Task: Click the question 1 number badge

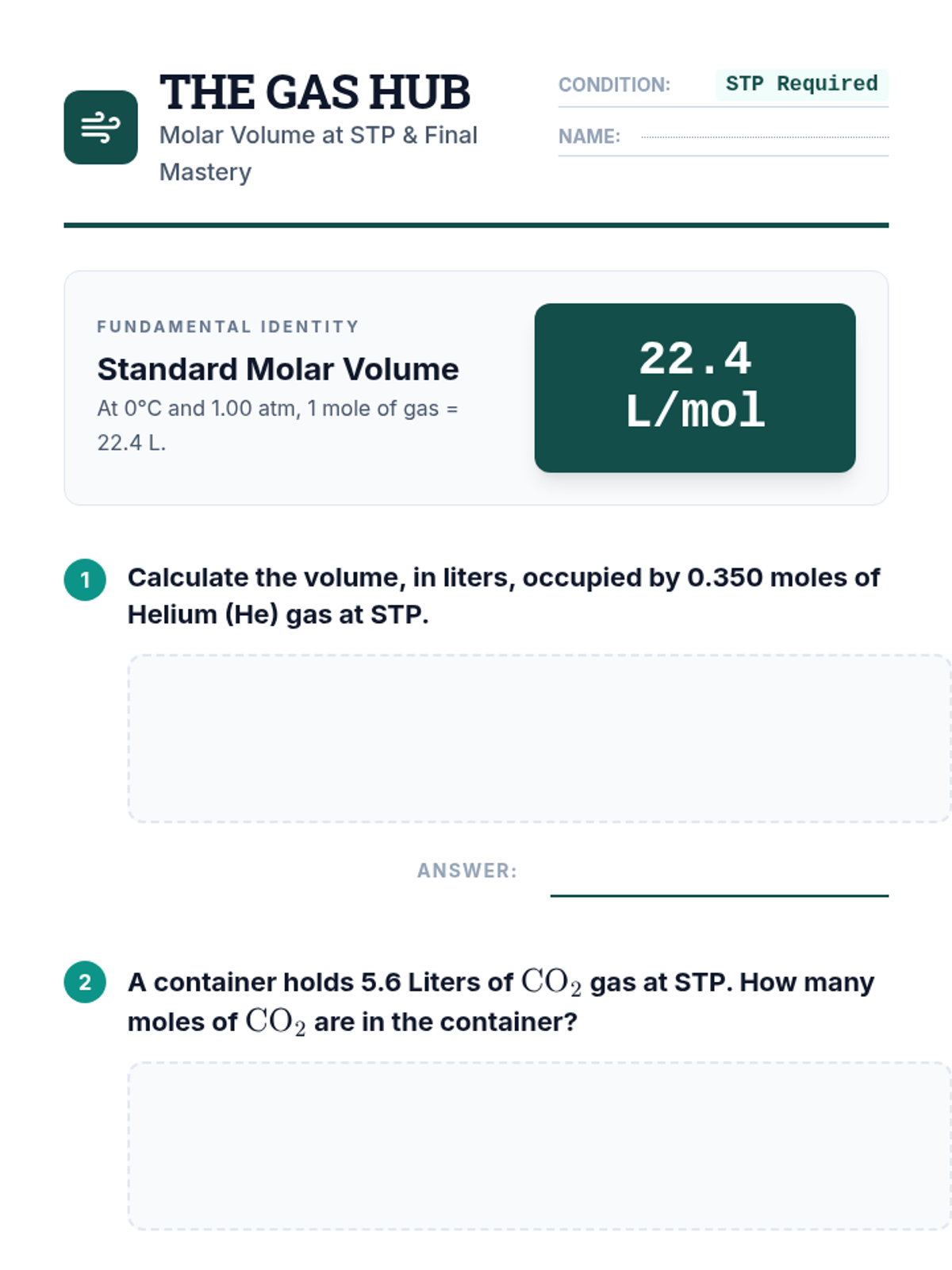Action: 85,579
